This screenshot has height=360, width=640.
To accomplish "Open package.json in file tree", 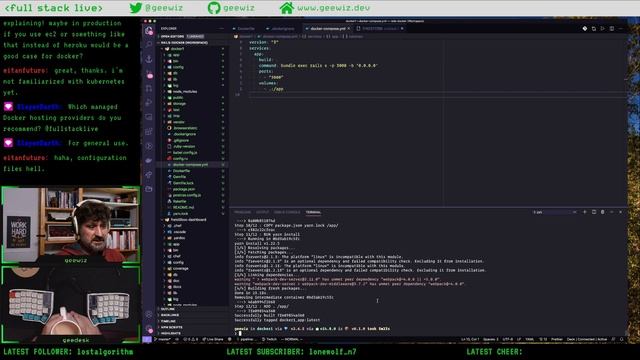I will 192,189.
